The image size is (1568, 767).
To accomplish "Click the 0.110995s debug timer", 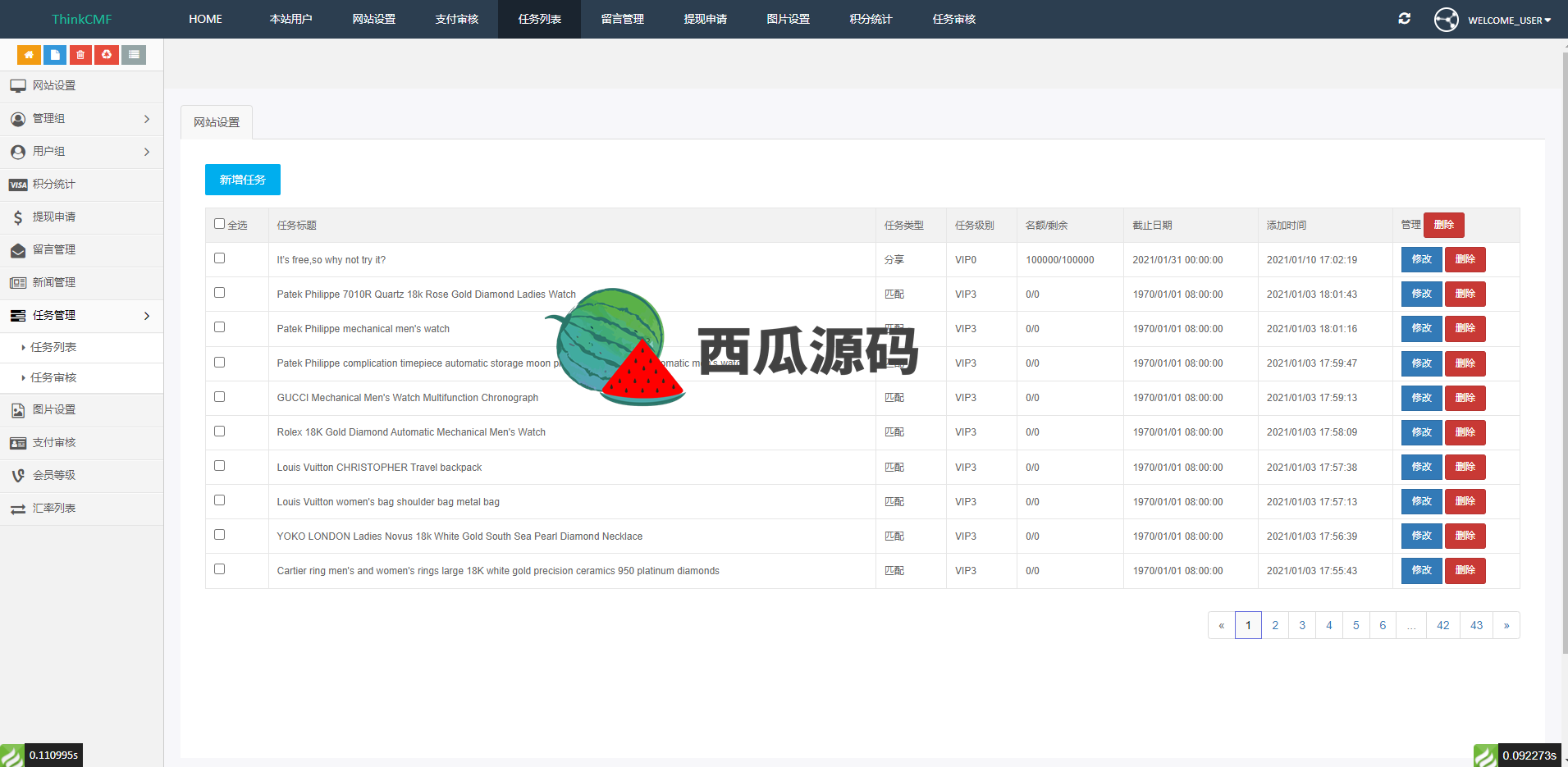I will [x=53, y=755].
